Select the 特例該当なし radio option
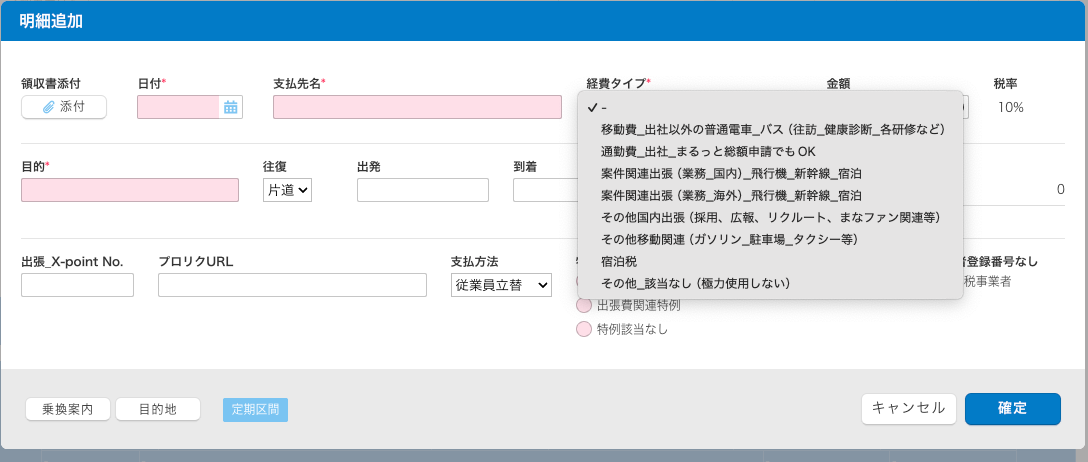Viewport: 1088px width, 462px height. pyautogui.click(x=584, y=329)
